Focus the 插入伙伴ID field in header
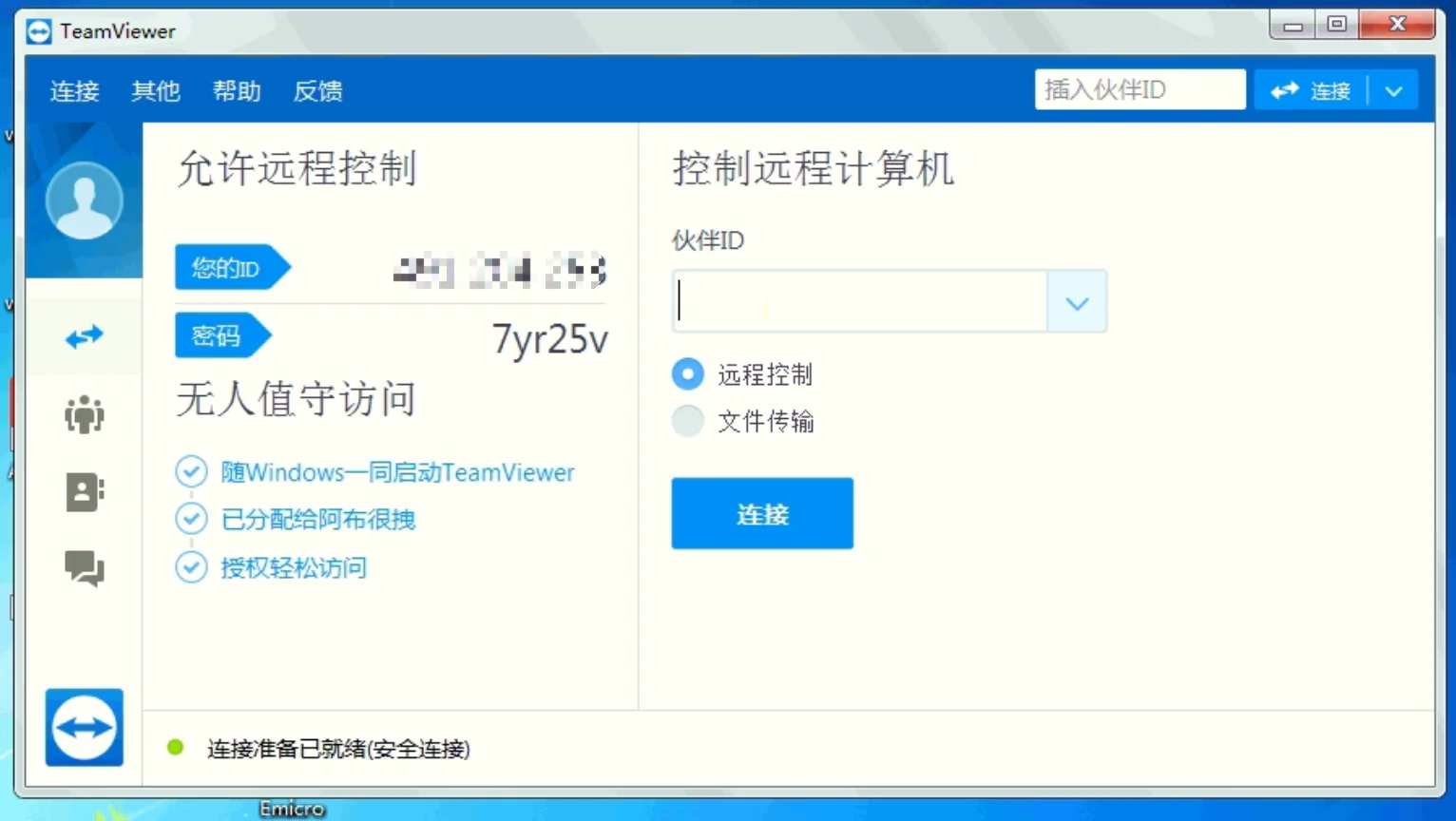The height and width of the screenshot is (821, 1456). click(1140, 89)
